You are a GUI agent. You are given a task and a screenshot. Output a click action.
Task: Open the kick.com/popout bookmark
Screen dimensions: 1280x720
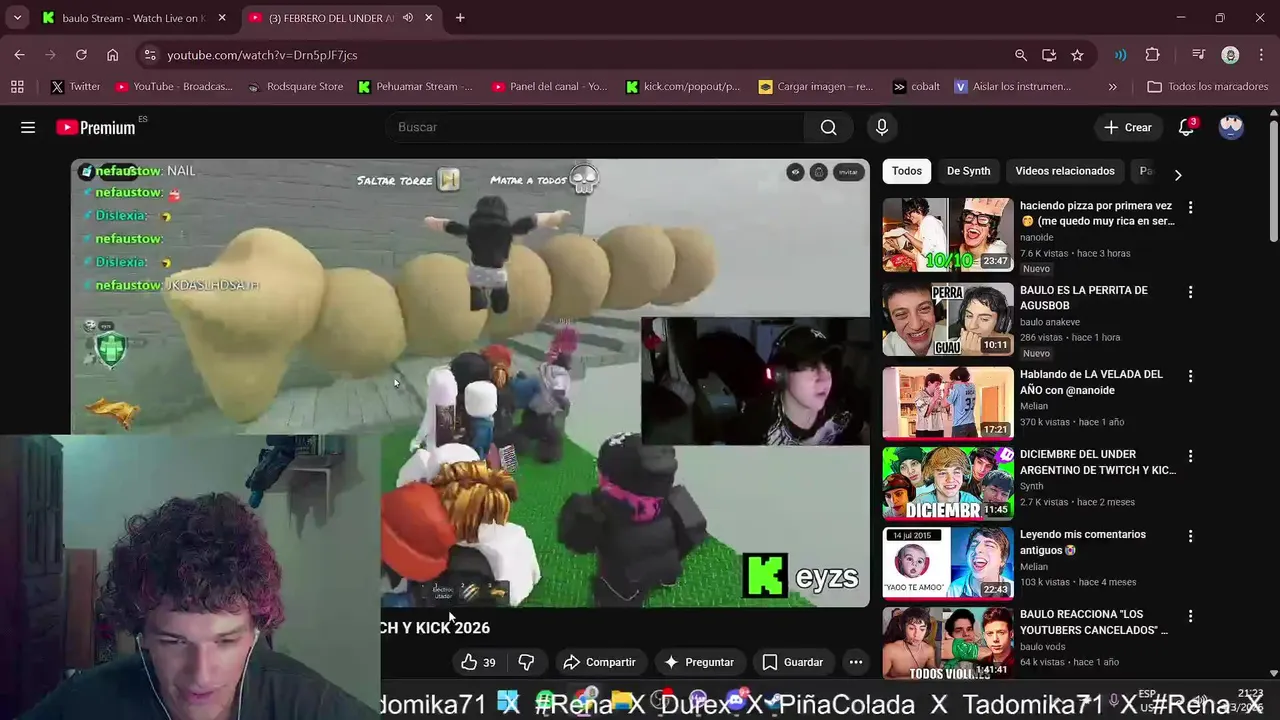(683, 87)
